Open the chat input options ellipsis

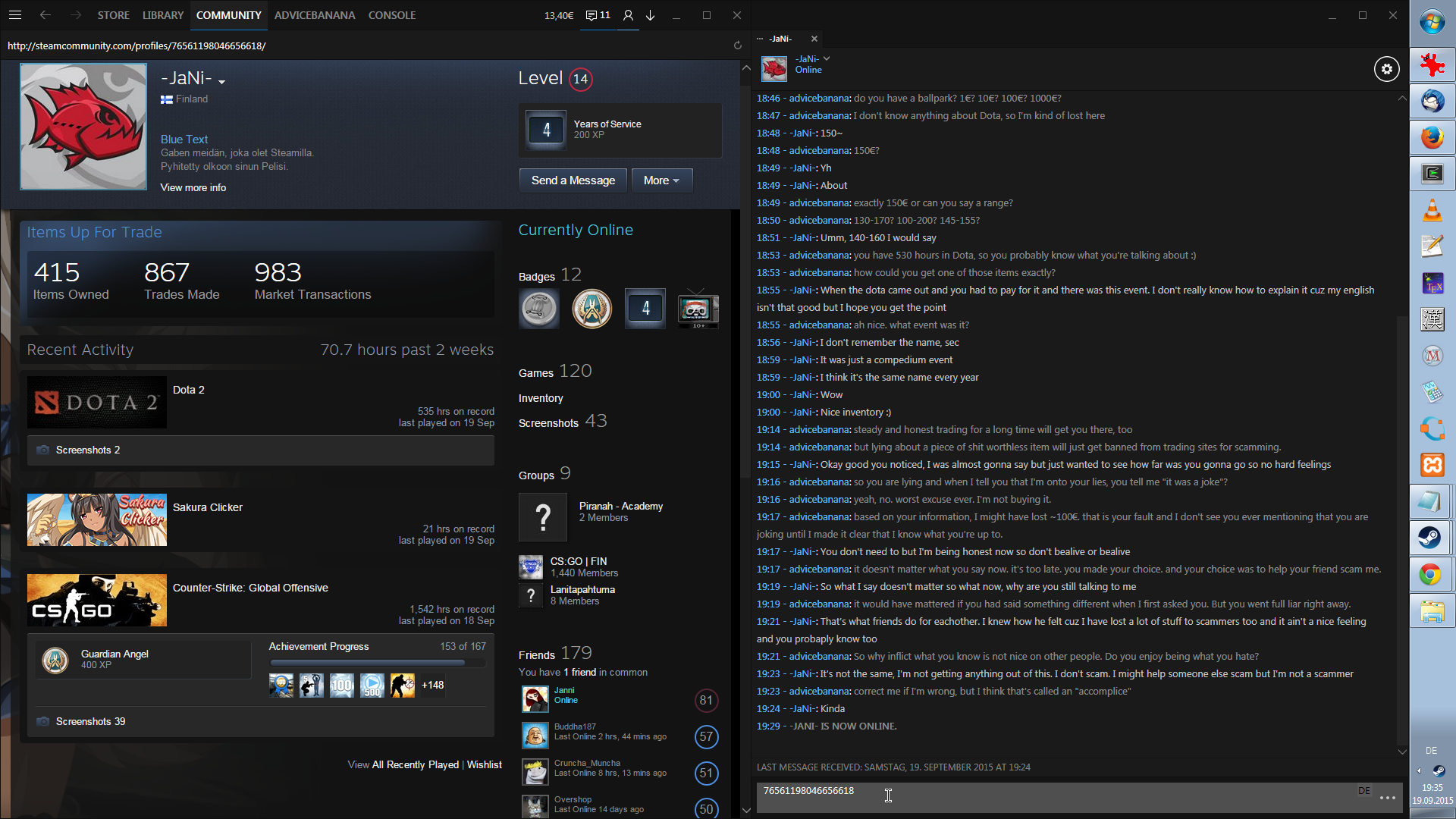[1387, 798]
